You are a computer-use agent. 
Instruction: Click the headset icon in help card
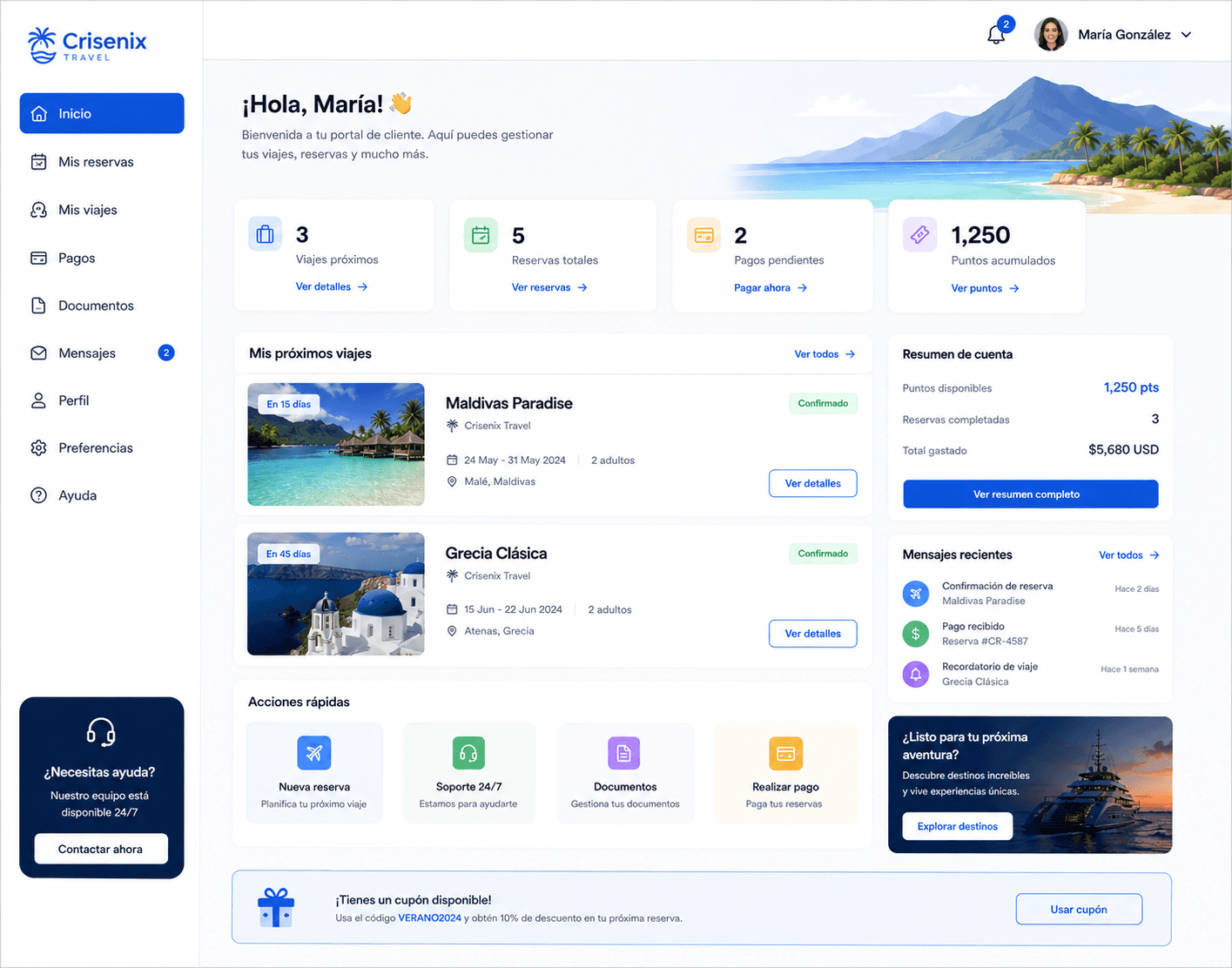101,732
